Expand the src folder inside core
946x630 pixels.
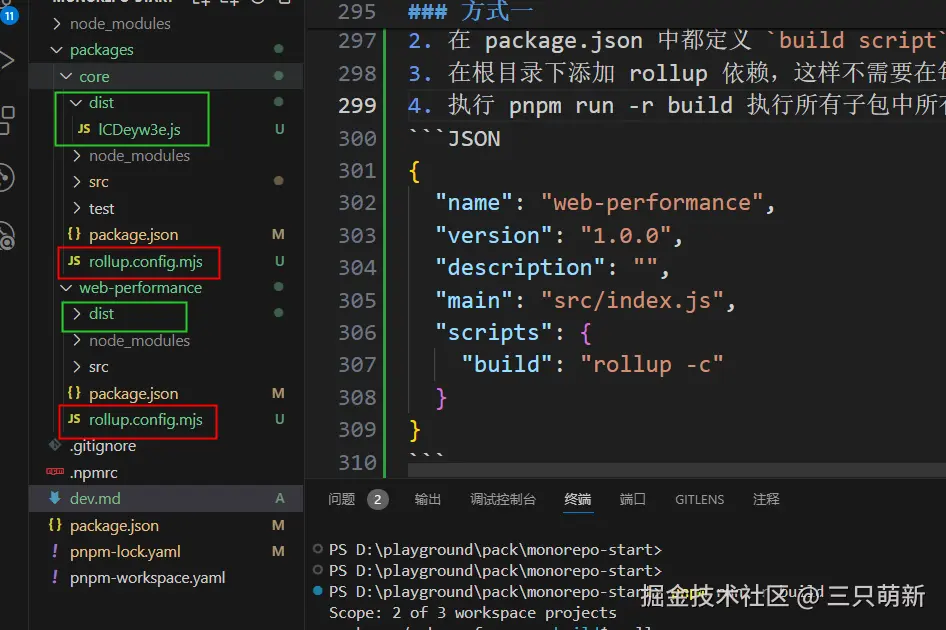pos(76,182)
